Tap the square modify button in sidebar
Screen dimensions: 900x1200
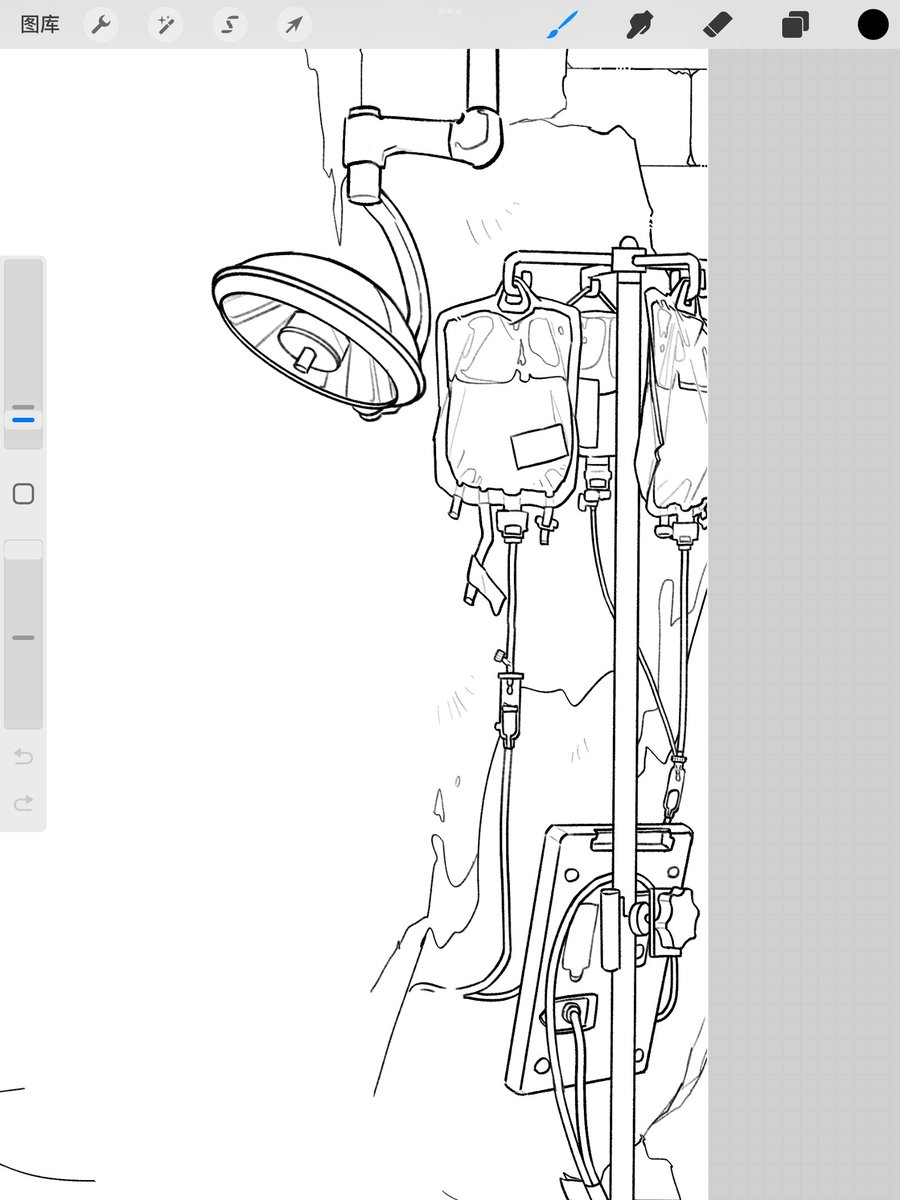click(x=23, y=493)
